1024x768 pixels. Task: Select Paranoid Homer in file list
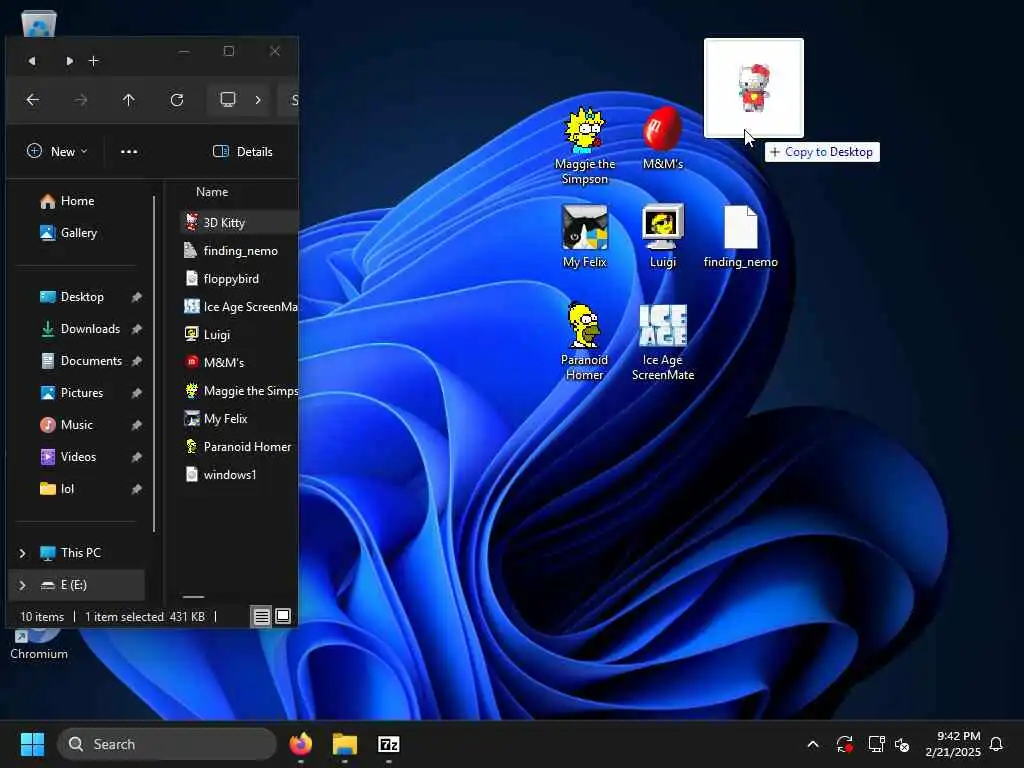[x=239, y=447]
